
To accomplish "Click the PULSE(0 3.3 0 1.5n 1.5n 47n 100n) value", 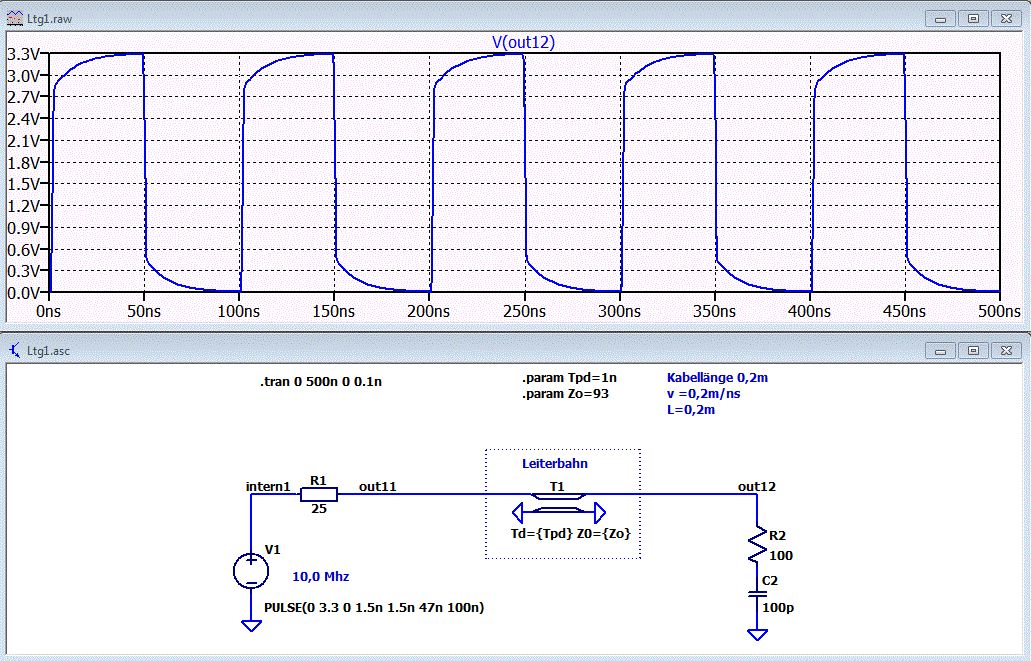I will 374,607.
